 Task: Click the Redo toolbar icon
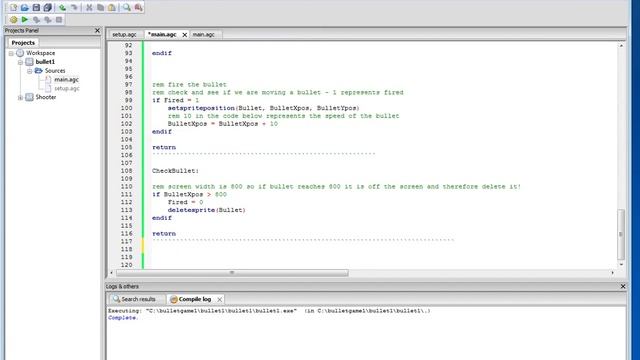click(x=73, y=7)
